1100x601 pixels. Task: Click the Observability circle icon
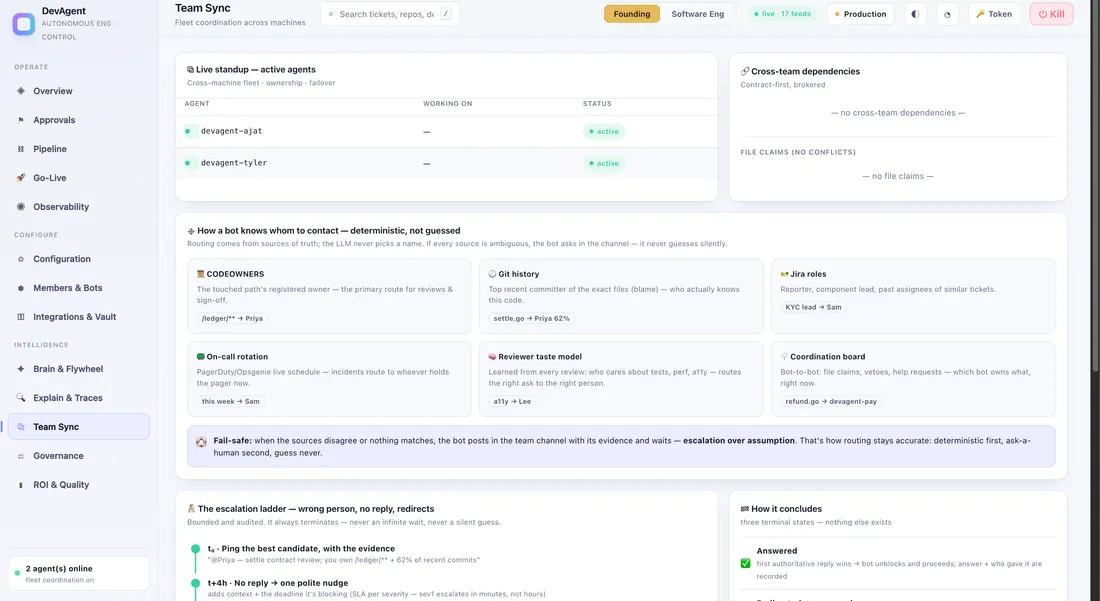[20, 207]
